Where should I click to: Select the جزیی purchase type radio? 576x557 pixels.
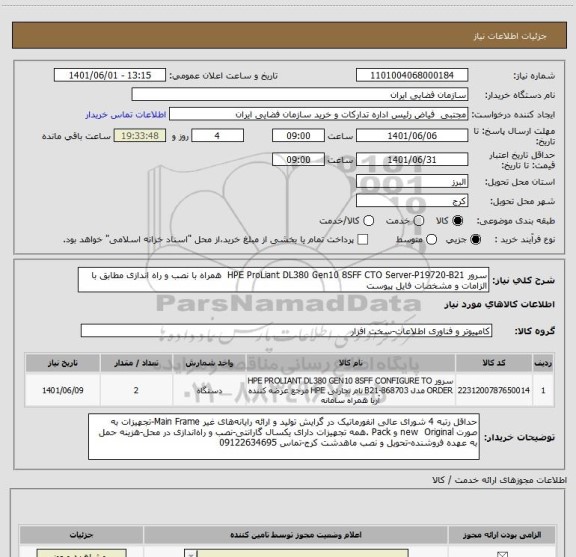tap(476, 240)
